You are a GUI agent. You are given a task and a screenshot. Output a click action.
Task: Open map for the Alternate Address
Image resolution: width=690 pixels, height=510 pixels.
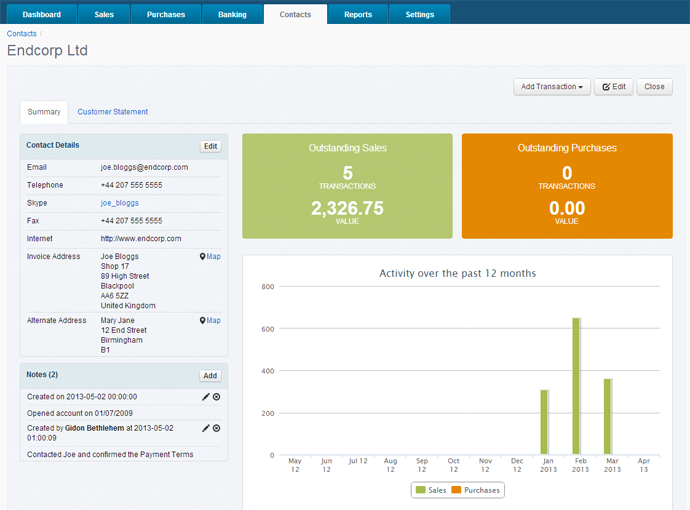click(210, 320)
